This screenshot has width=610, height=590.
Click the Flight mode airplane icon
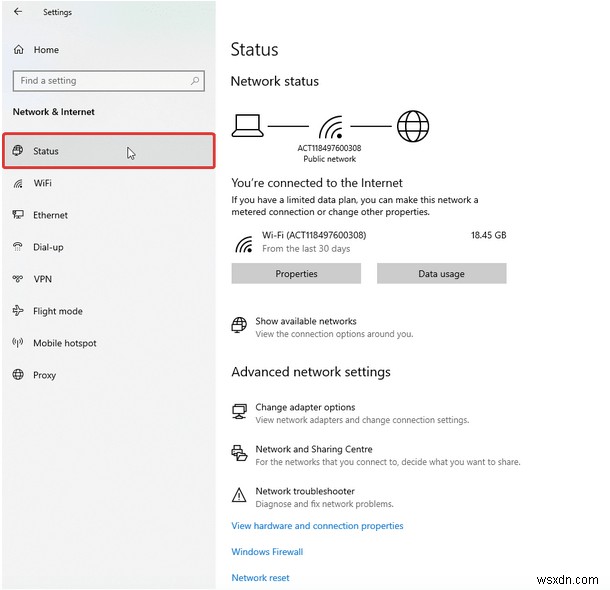pos(18,310)
